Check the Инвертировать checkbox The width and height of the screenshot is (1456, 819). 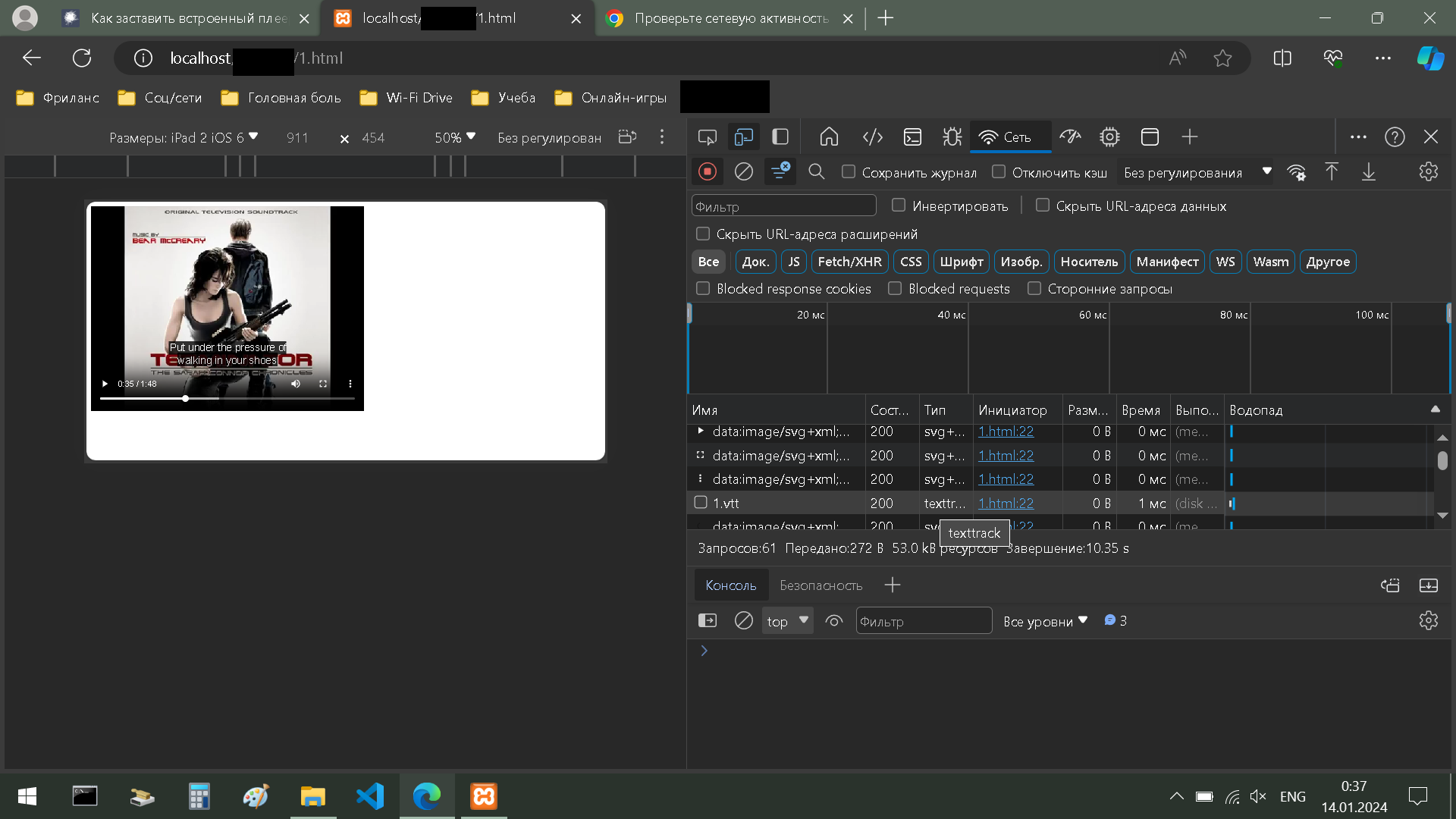(899, 206)
